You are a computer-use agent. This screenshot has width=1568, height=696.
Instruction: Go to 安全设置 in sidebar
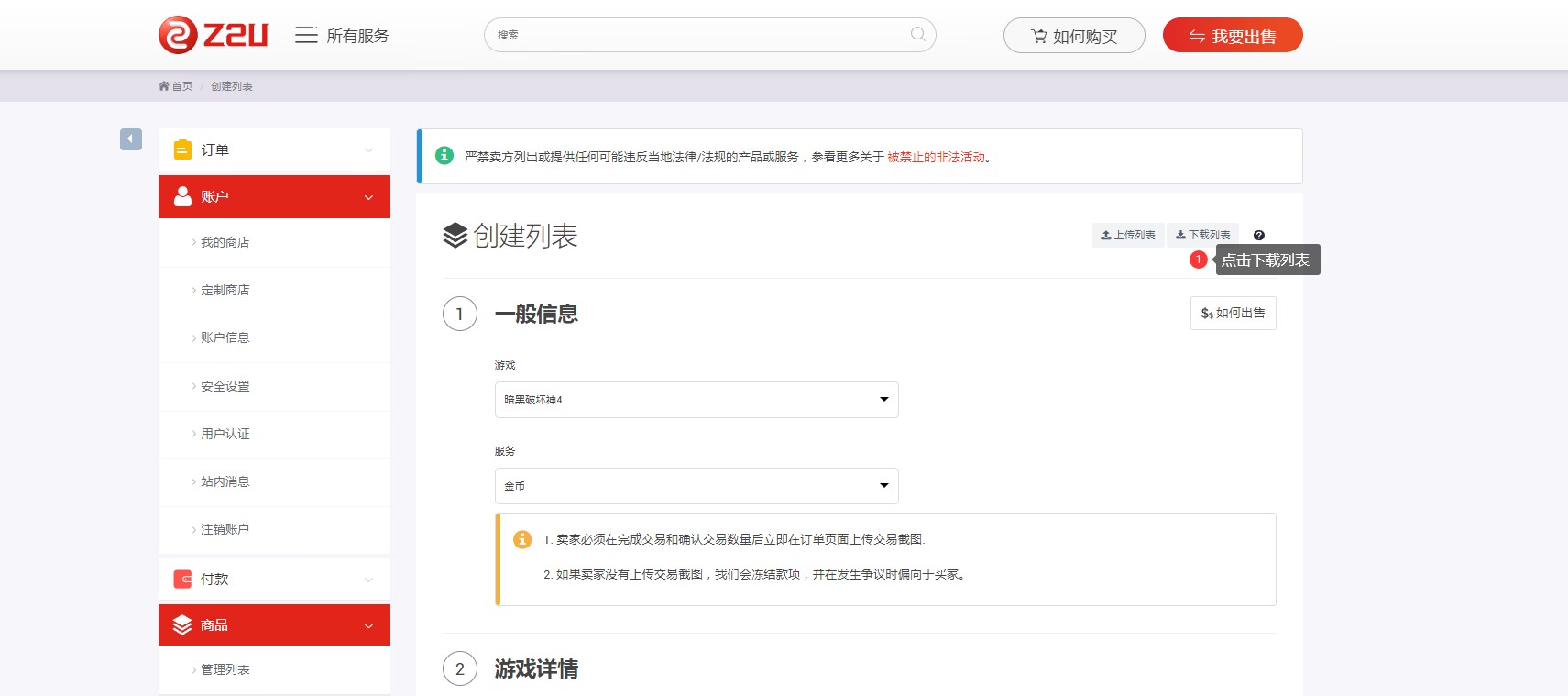click(225, 386)
